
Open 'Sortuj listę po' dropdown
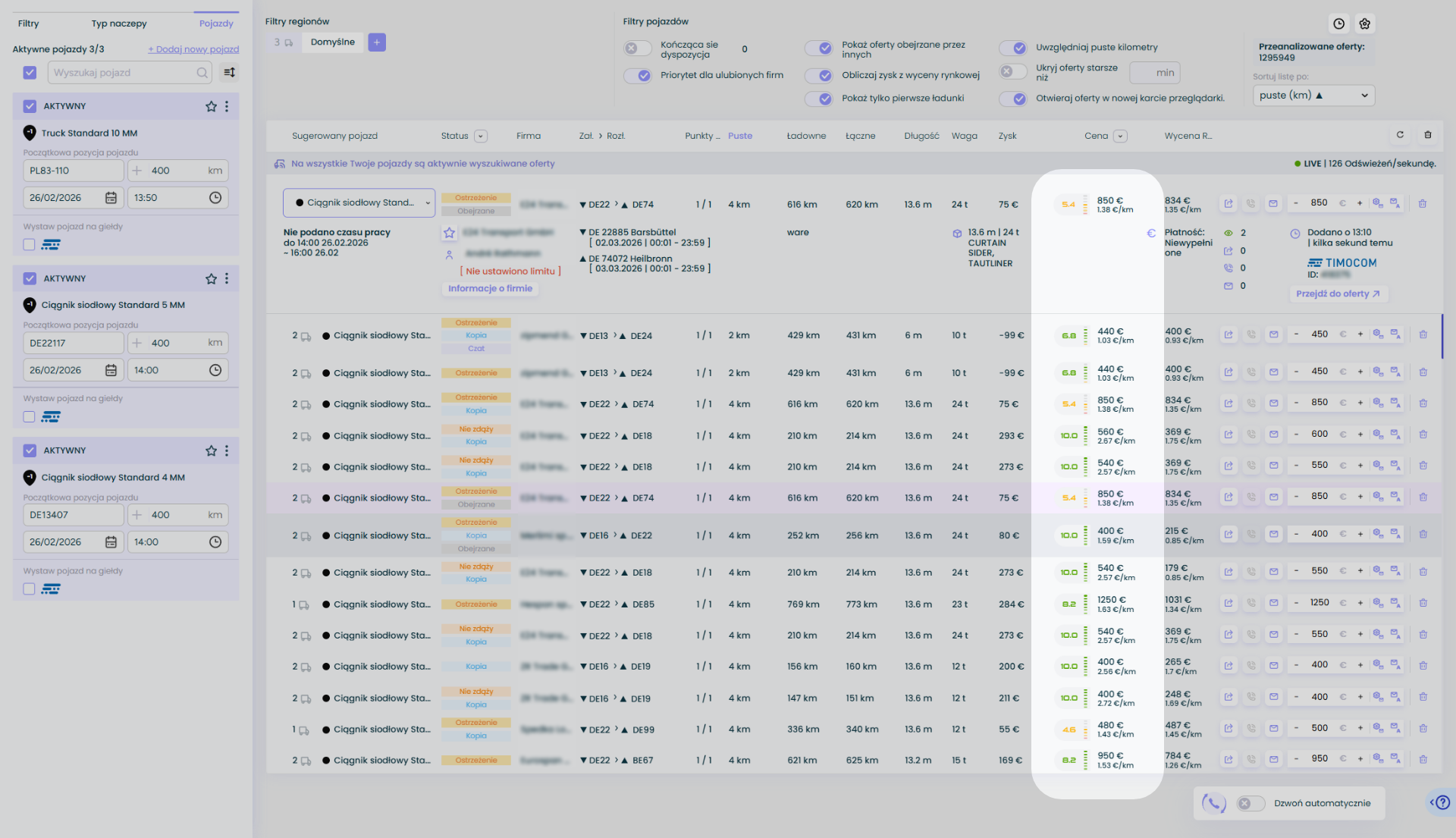[1313, 96]
